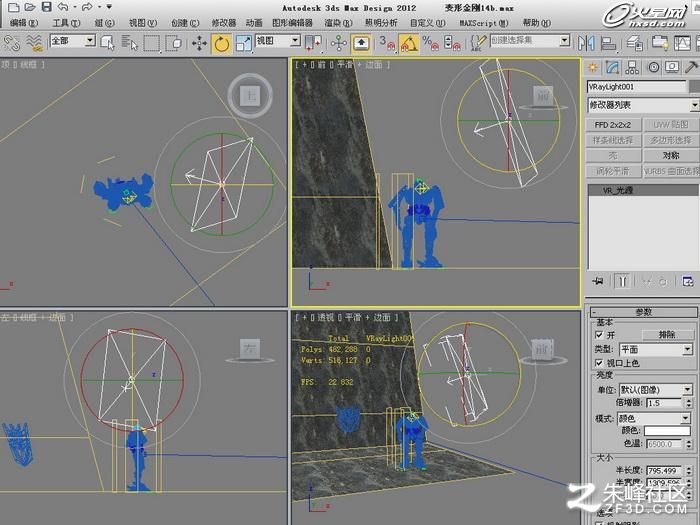Click the 对称 modifier button

(x=671, y=155)
